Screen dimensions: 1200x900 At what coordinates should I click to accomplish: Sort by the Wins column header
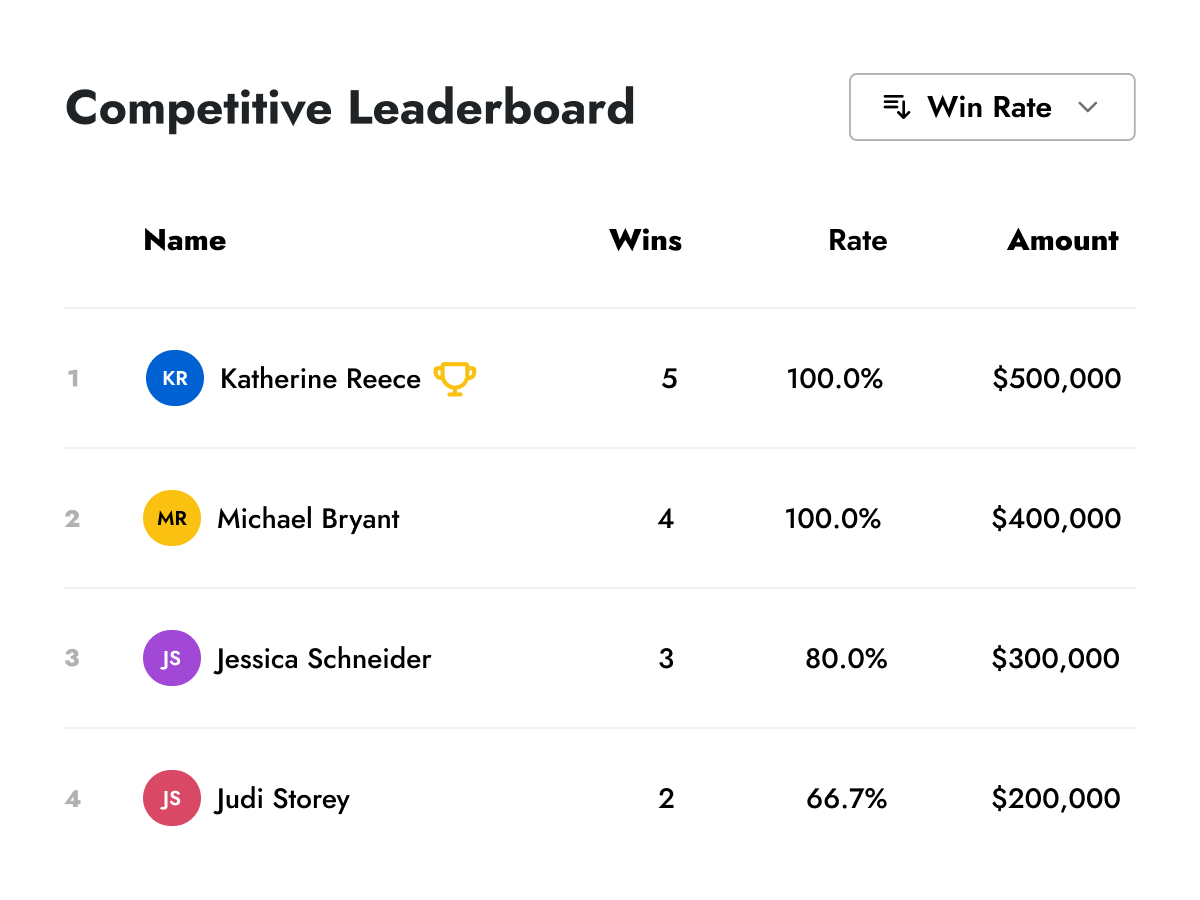(645, 241)
